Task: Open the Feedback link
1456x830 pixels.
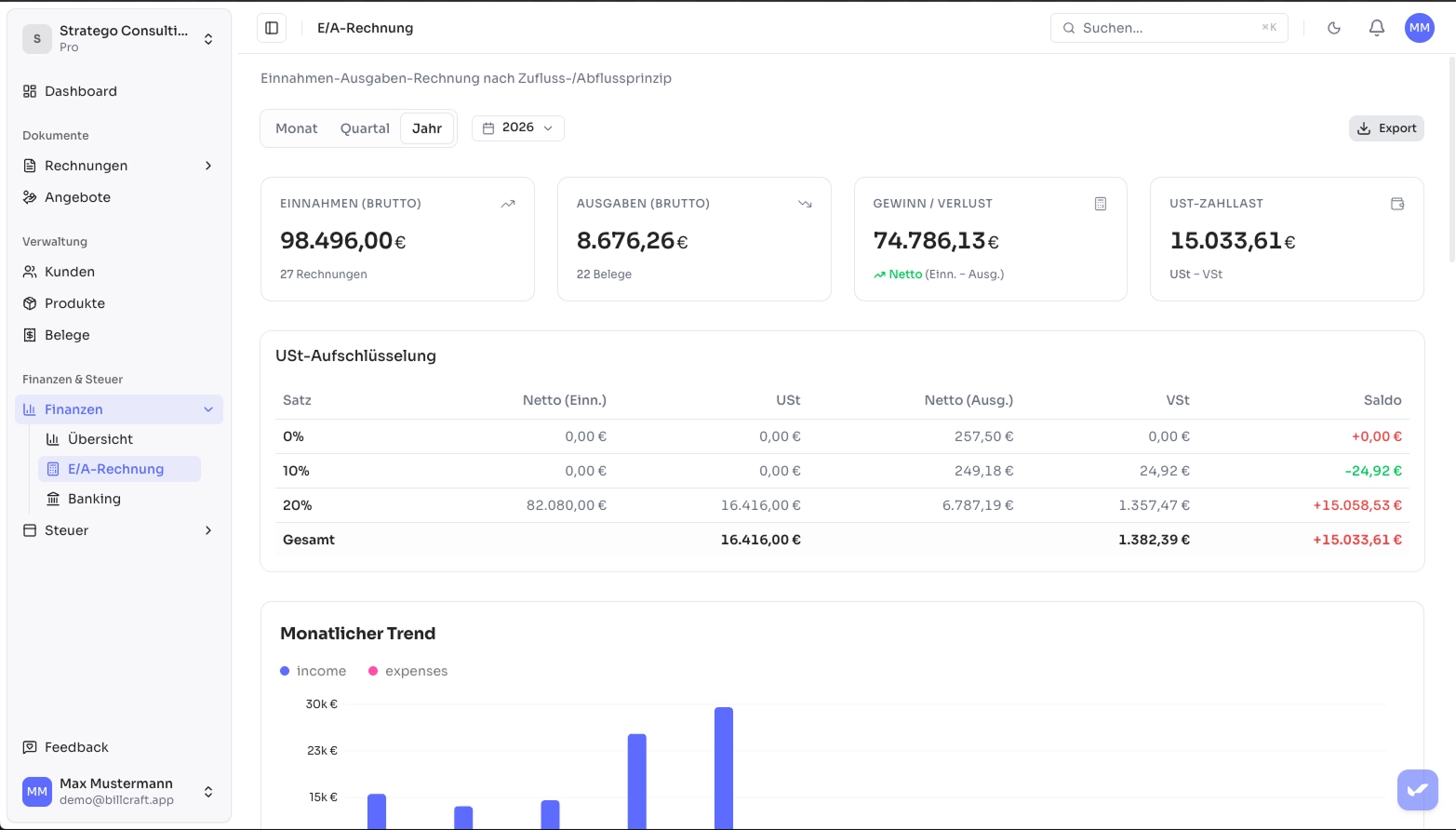Action: tap(119, 747)
